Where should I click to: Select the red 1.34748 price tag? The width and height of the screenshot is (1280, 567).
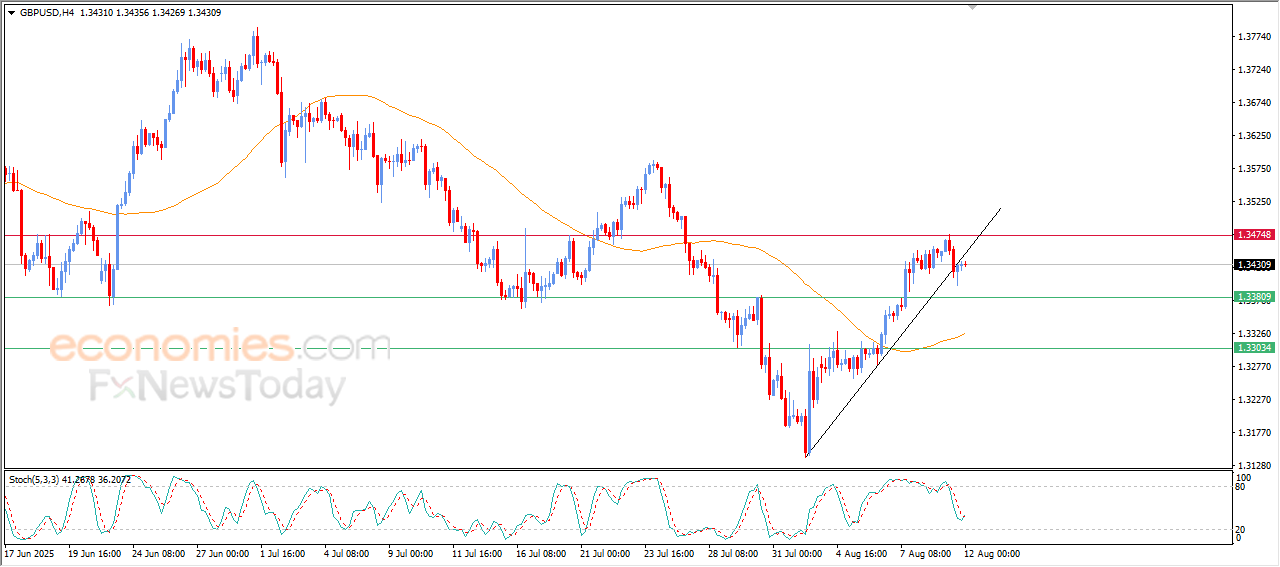[x=1254, y=235]
